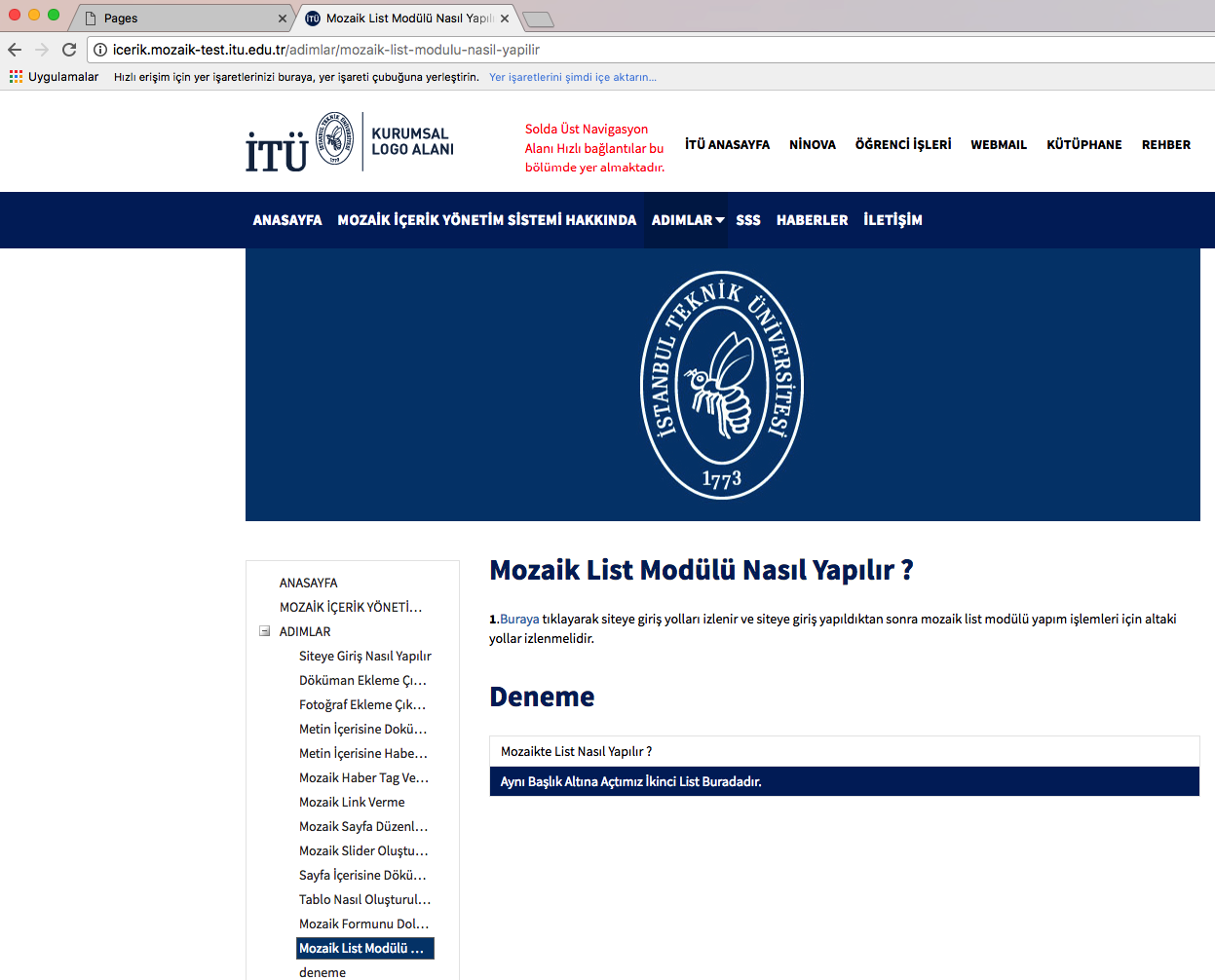Open Mozaik Haber Tag Ve… sidebar item
The image size is (1215, 980).
coord(364,777)
